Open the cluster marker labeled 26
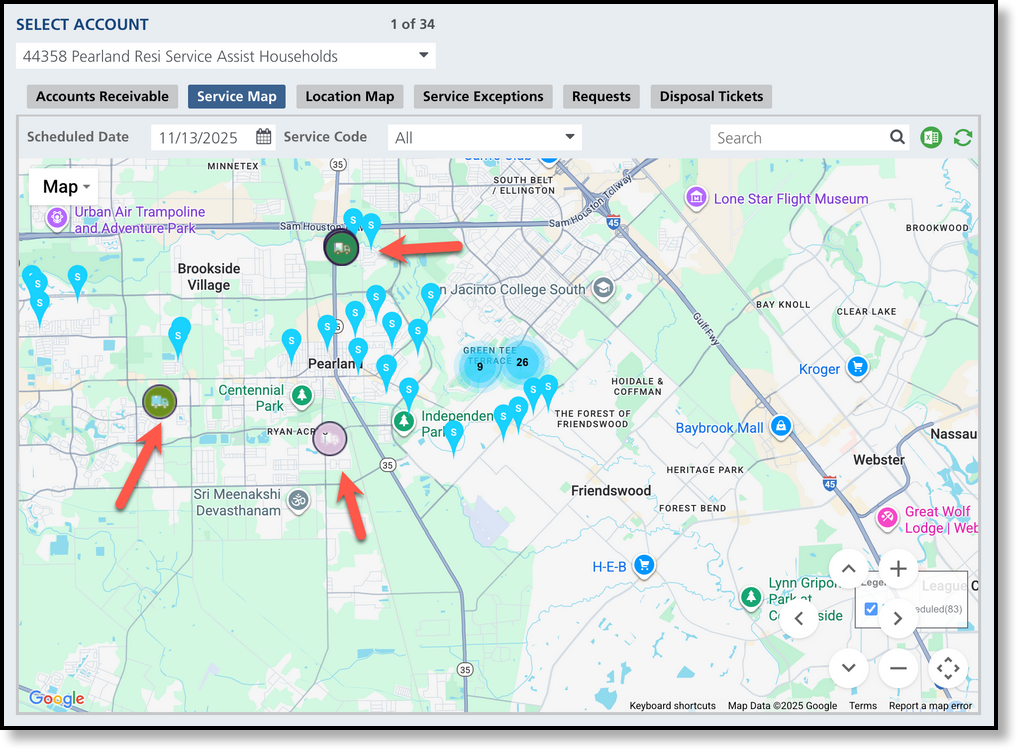1018x750 pixels. coord(522,362)
